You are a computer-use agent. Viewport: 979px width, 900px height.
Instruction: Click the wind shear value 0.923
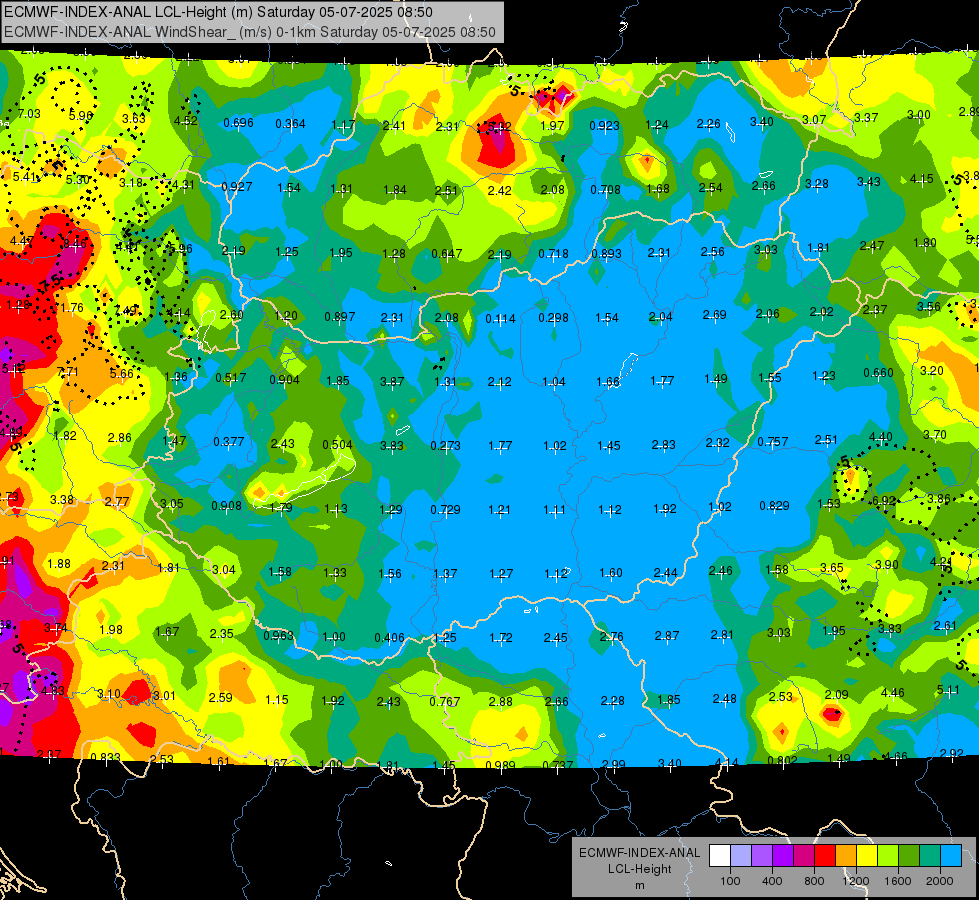(x=604, y=126)
